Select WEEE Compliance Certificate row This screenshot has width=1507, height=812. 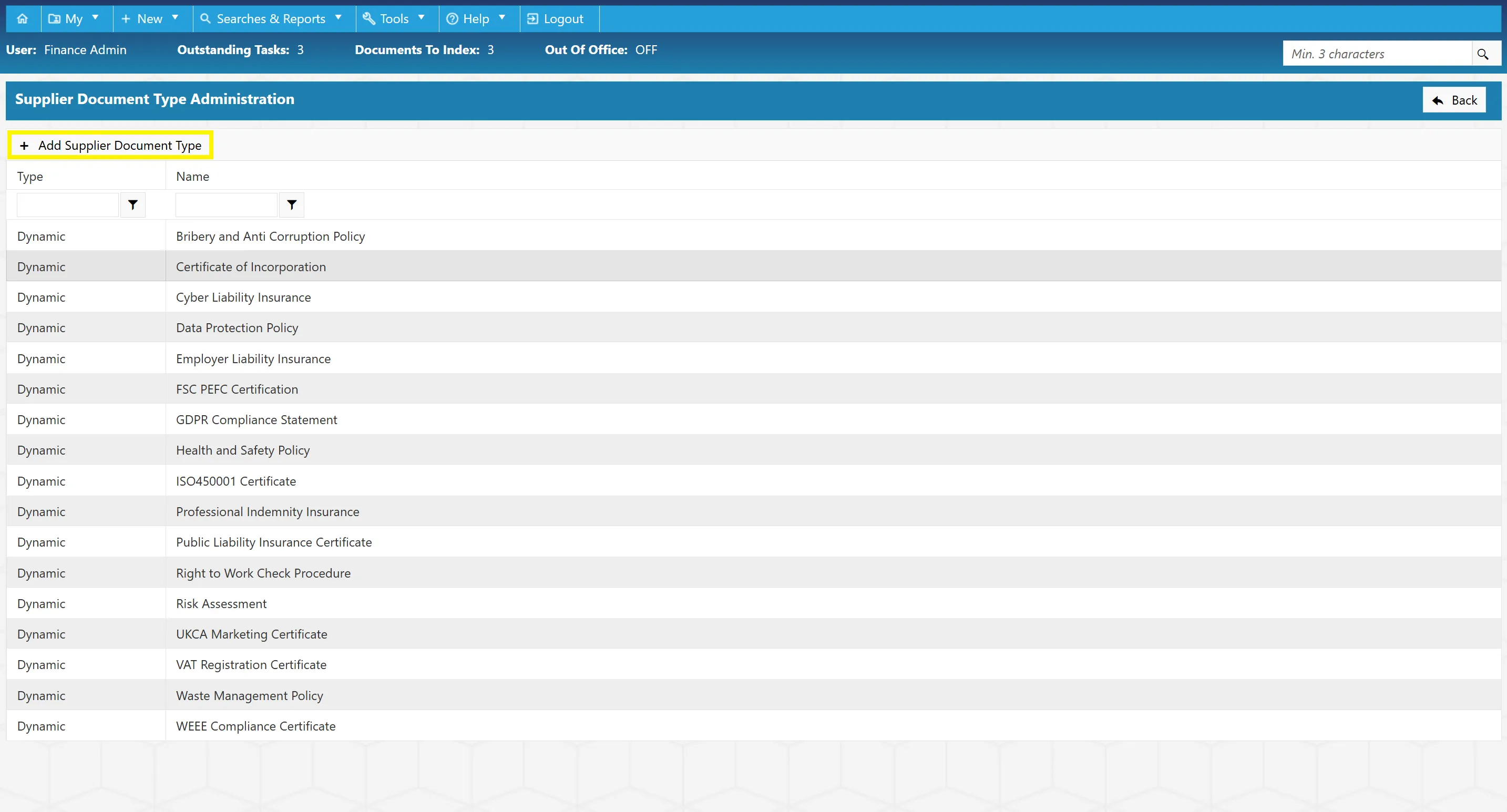754,725
